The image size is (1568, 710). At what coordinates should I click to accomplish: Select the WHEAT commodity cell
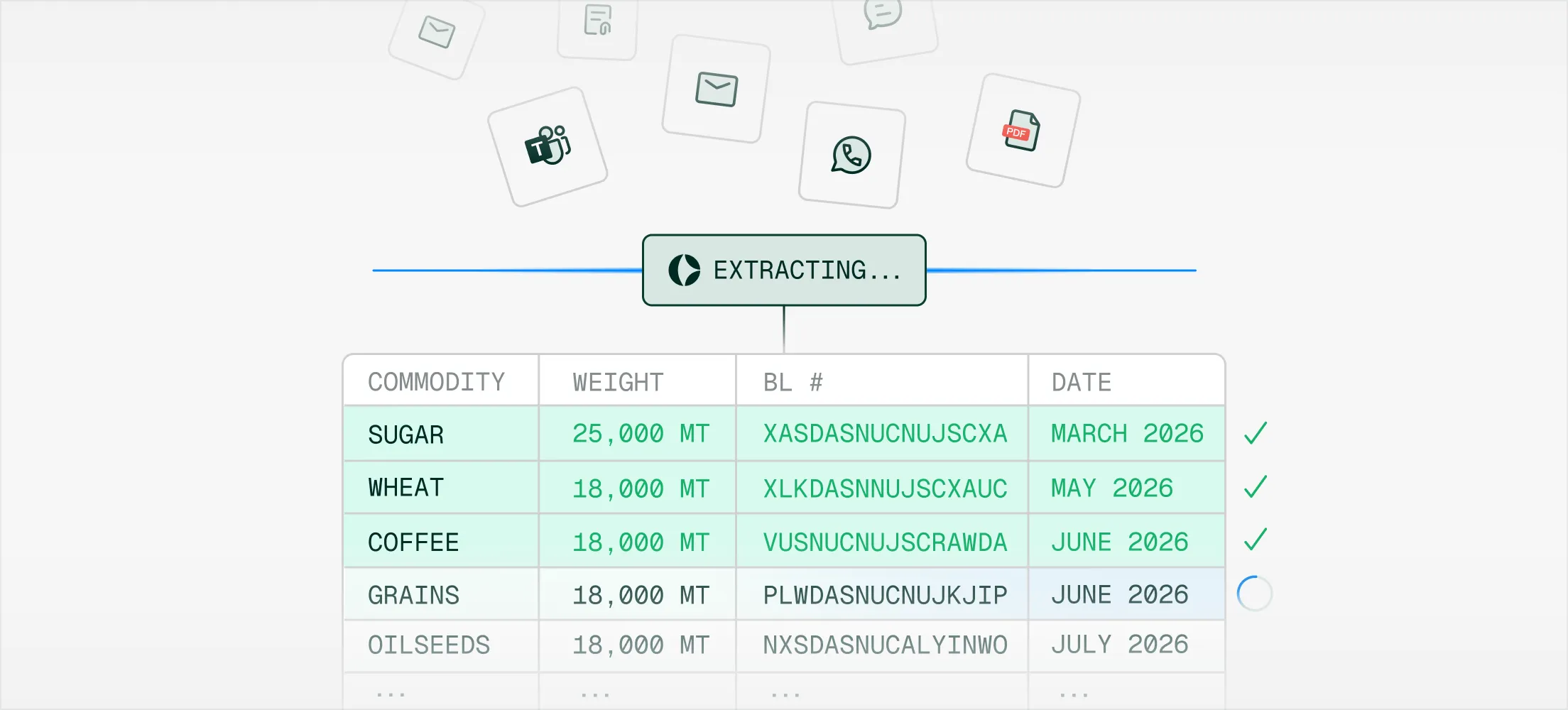coord(441,488)
